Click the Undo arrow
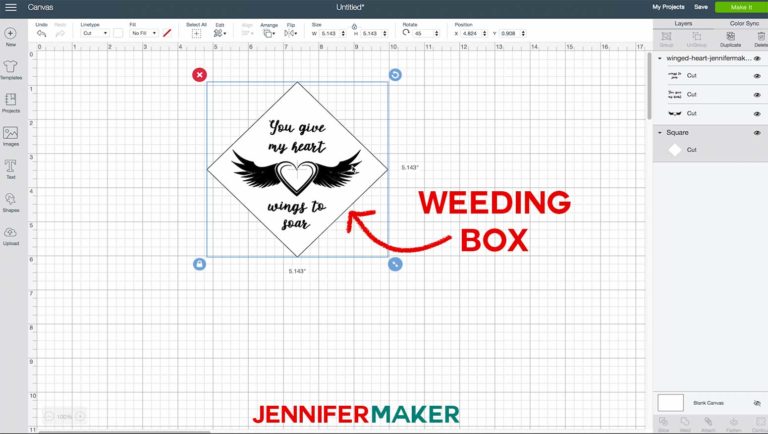768x434 pixels. pos(42,33)
